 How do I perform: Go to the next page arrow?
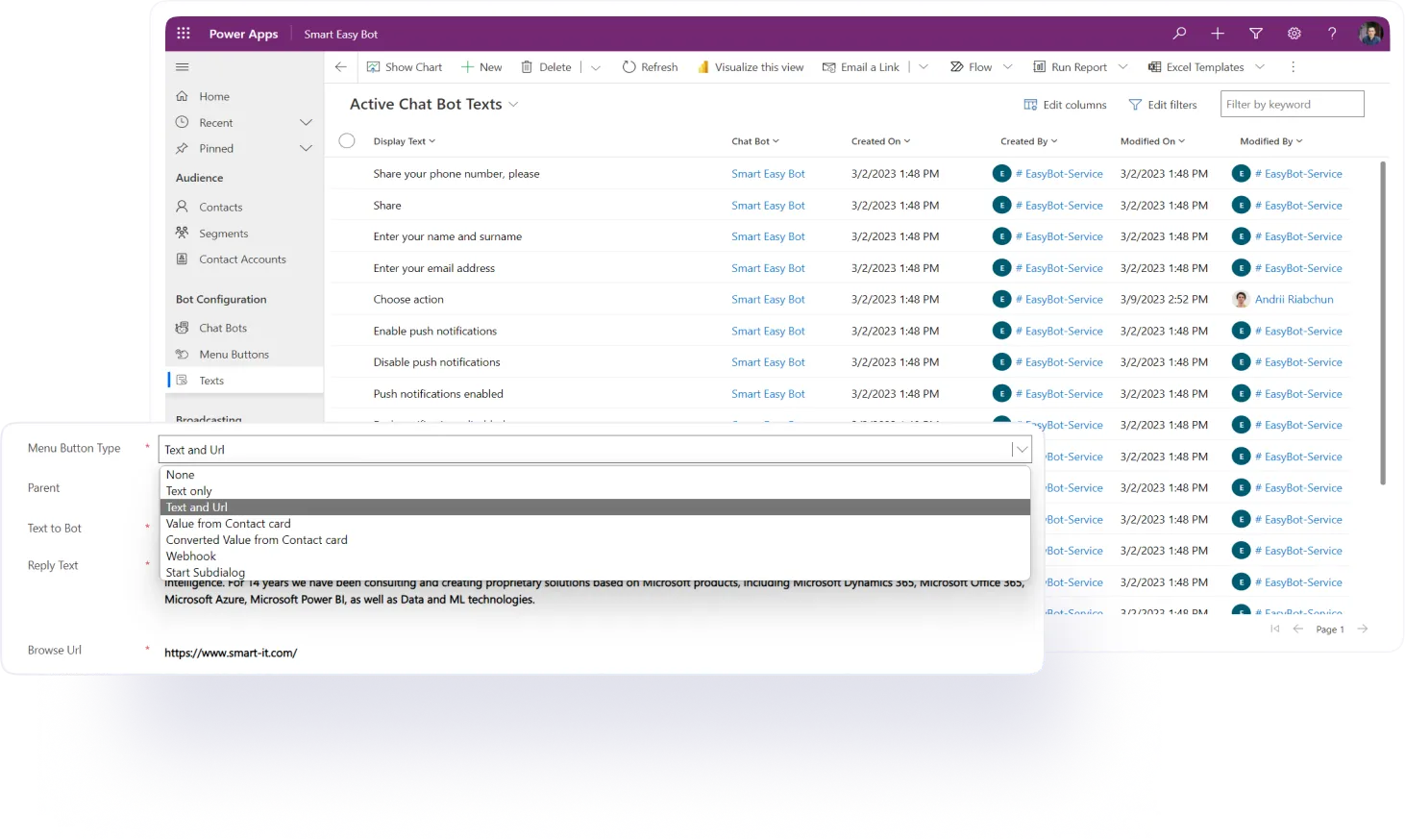point(1362,630)
